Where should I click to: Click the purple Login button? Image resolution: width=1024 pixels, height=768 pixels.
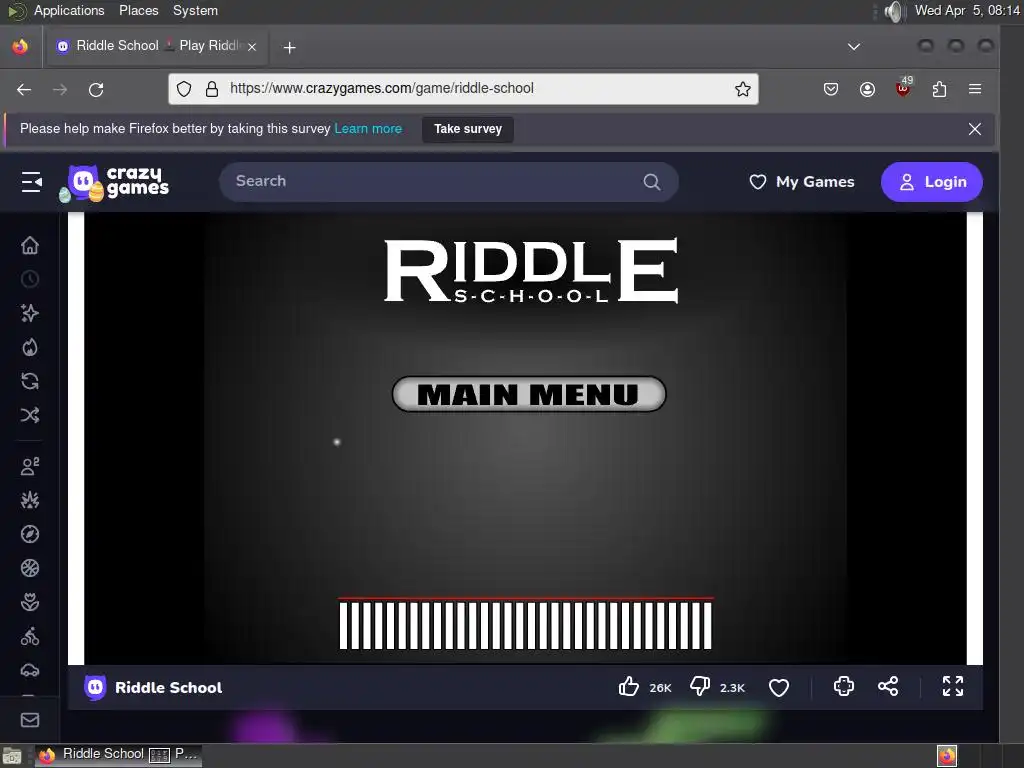click(x=932, y=182)
